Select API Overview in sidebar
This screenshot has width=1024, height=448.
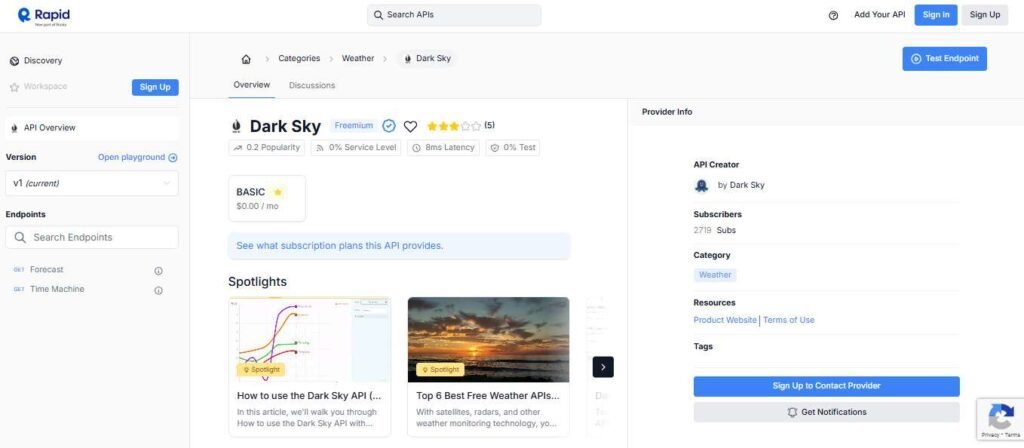(91, 128)
